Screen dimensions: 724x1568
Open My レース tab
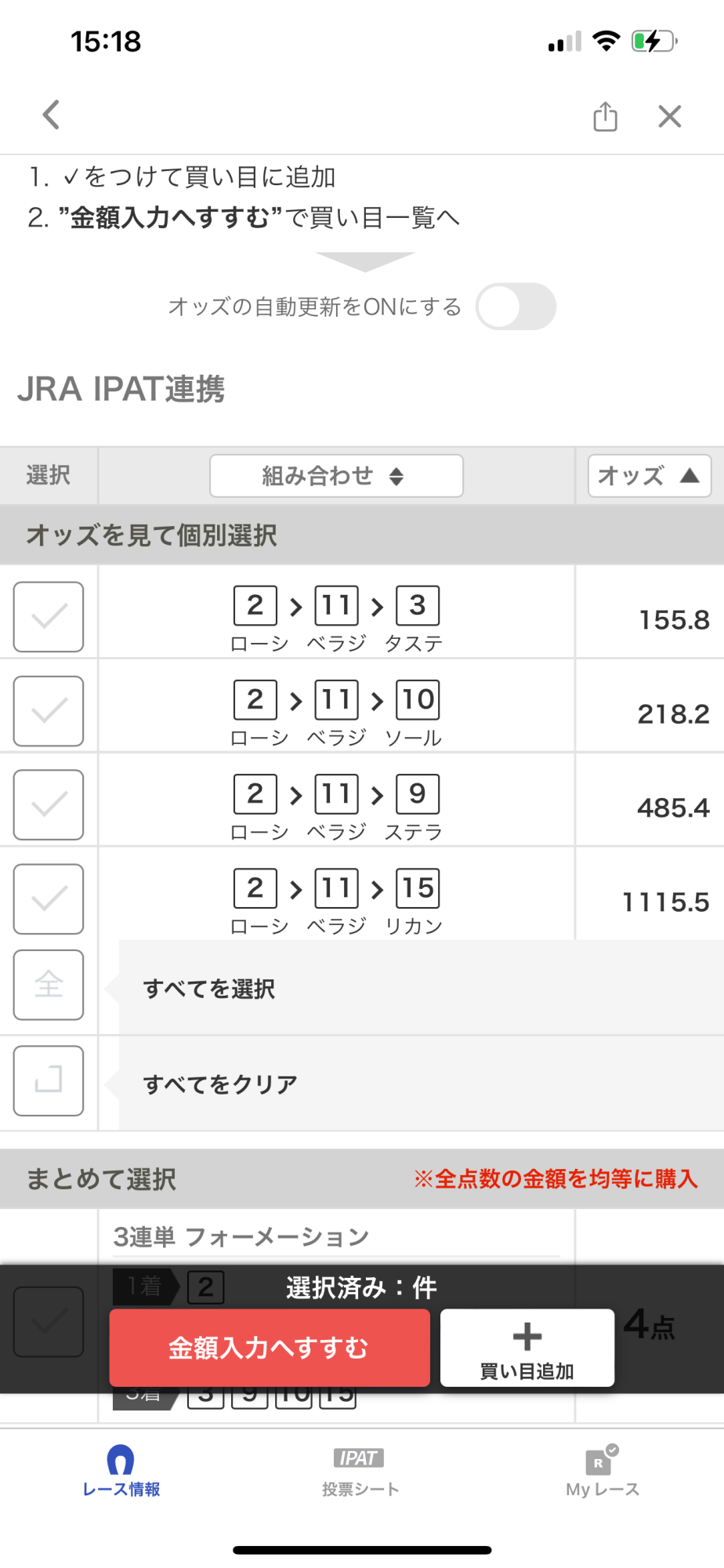coord(603,1471)
